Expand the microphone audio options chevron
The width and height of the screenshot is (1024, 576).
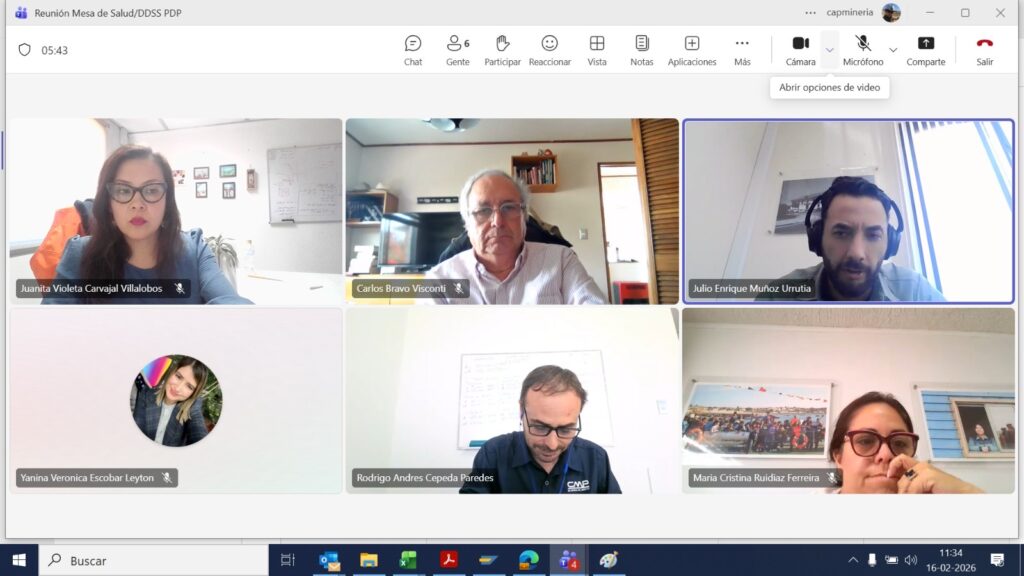(893, 49)
